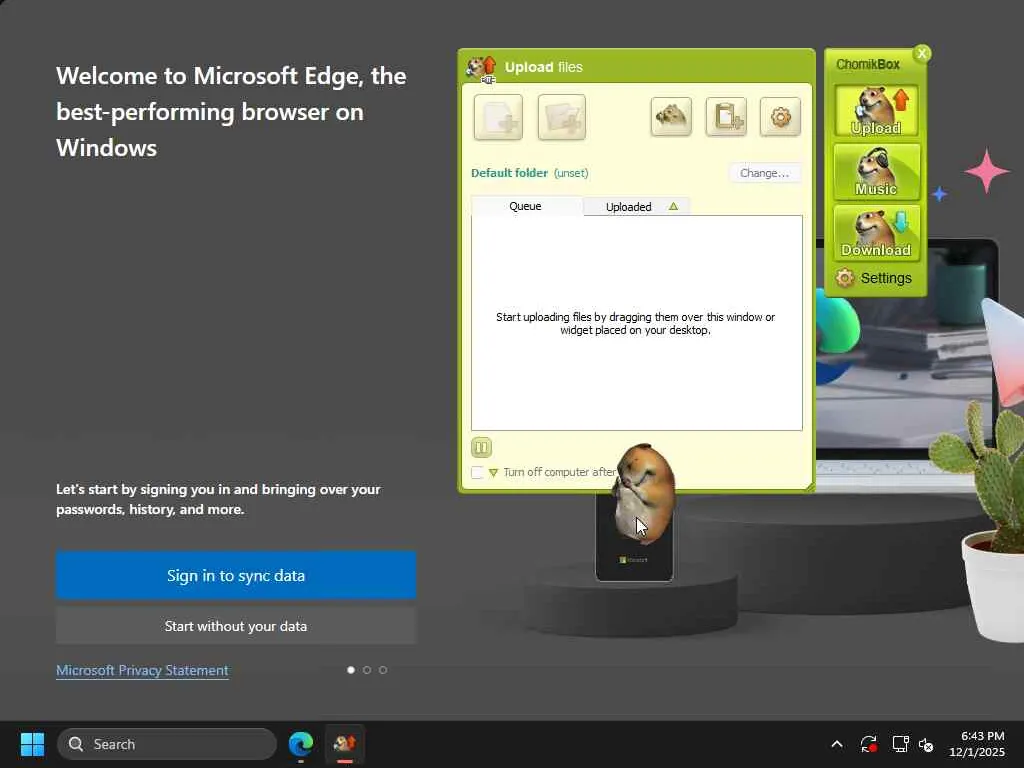Click the muted volume tray icon
This screenshot has width=1024, height=768.
[x=926, y=744]
